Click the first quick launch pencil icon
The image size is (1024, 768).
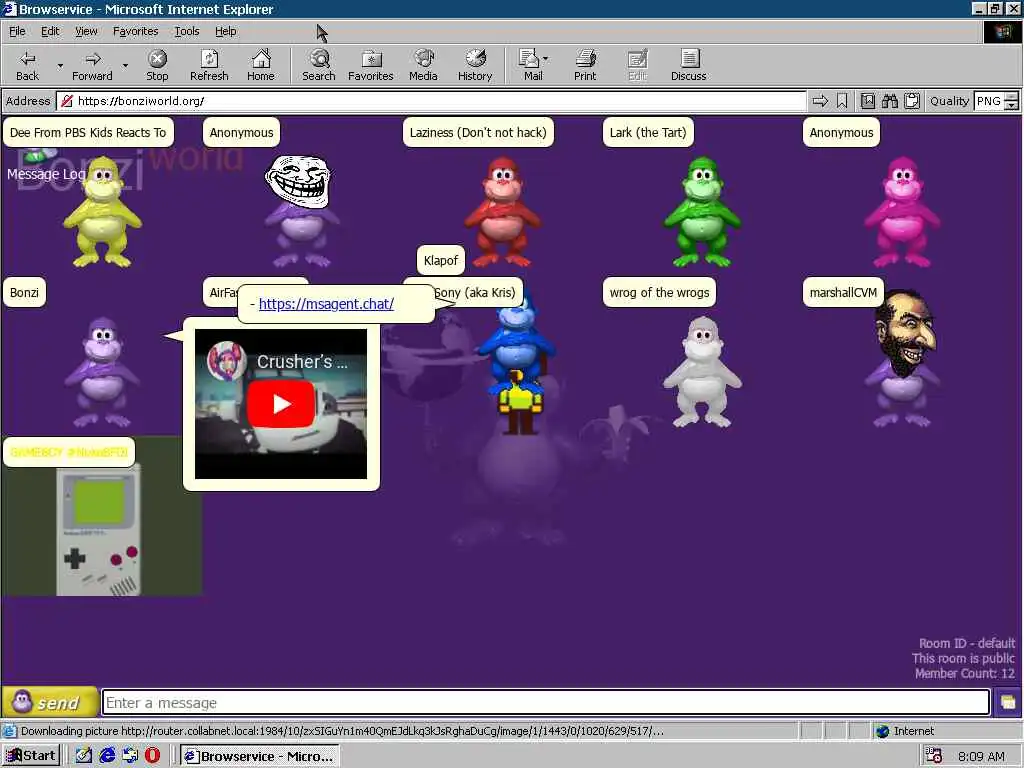point(84,756)
